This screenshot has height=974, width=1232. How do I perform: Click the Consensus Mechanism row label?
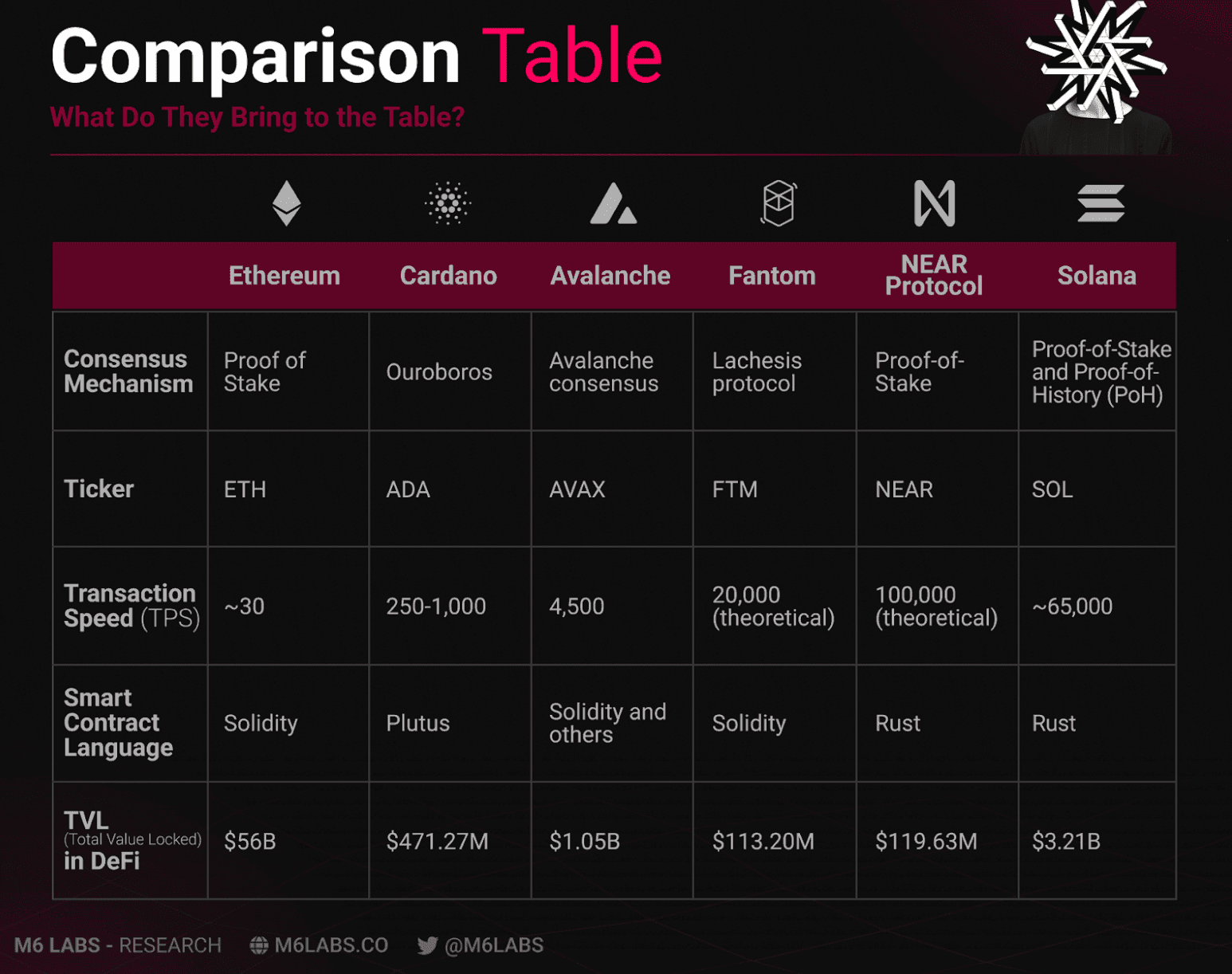(x=128, y=371)
